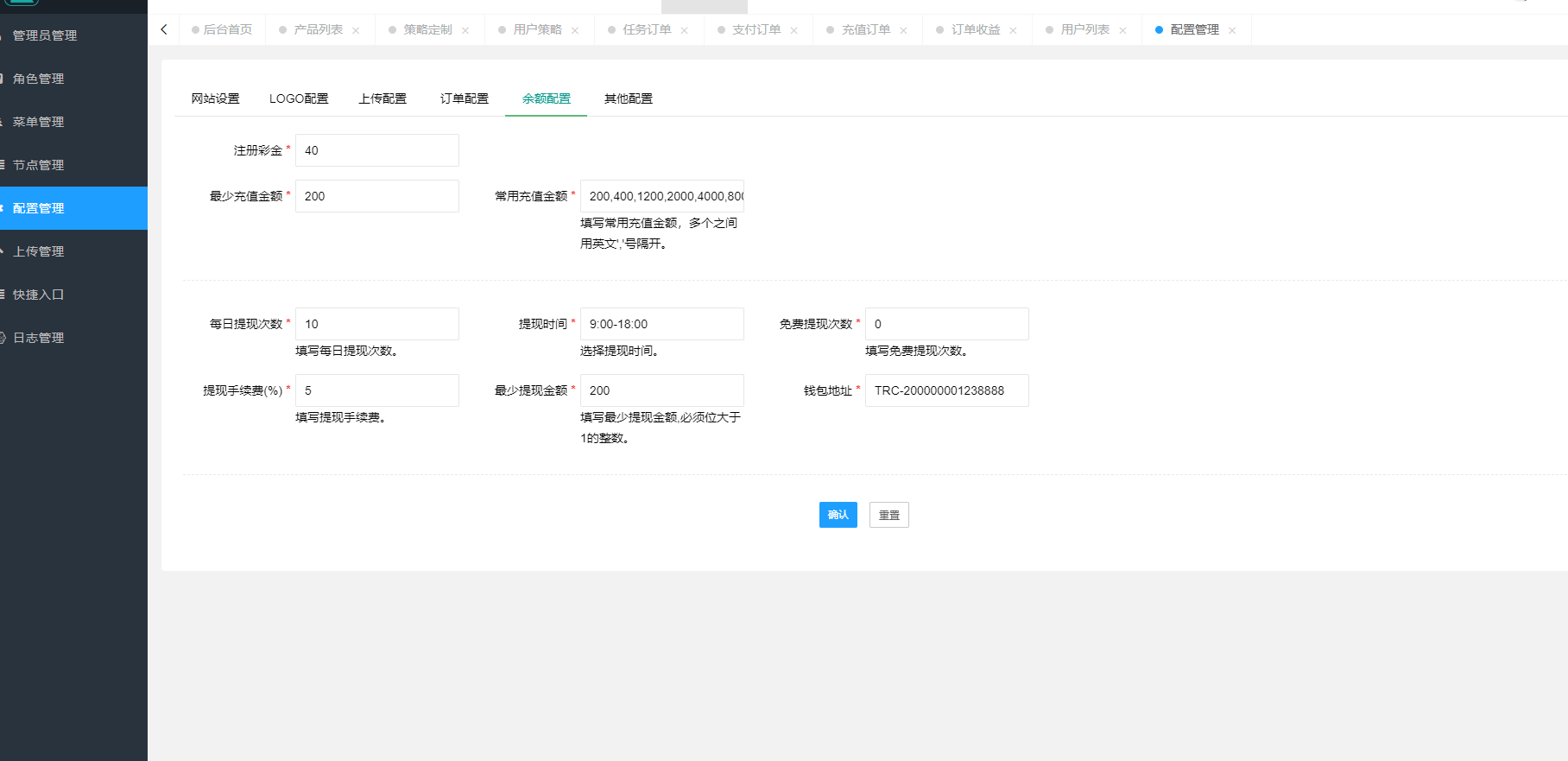Close the 用户策略 tab

coord(575,30)
